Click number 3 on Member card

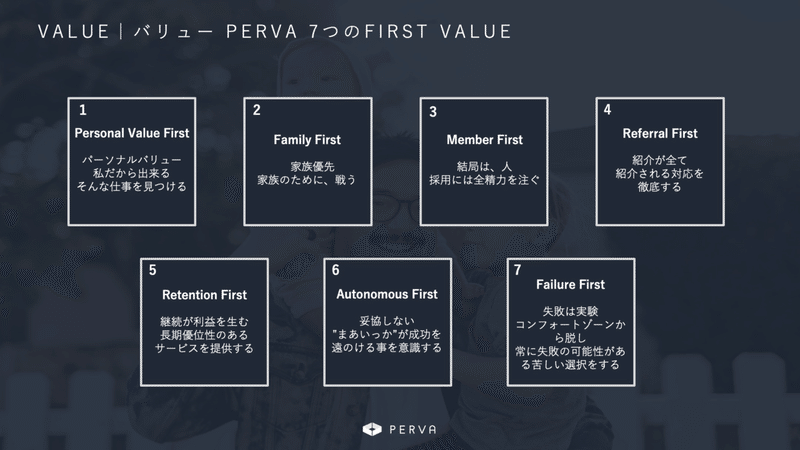(433, 112)
